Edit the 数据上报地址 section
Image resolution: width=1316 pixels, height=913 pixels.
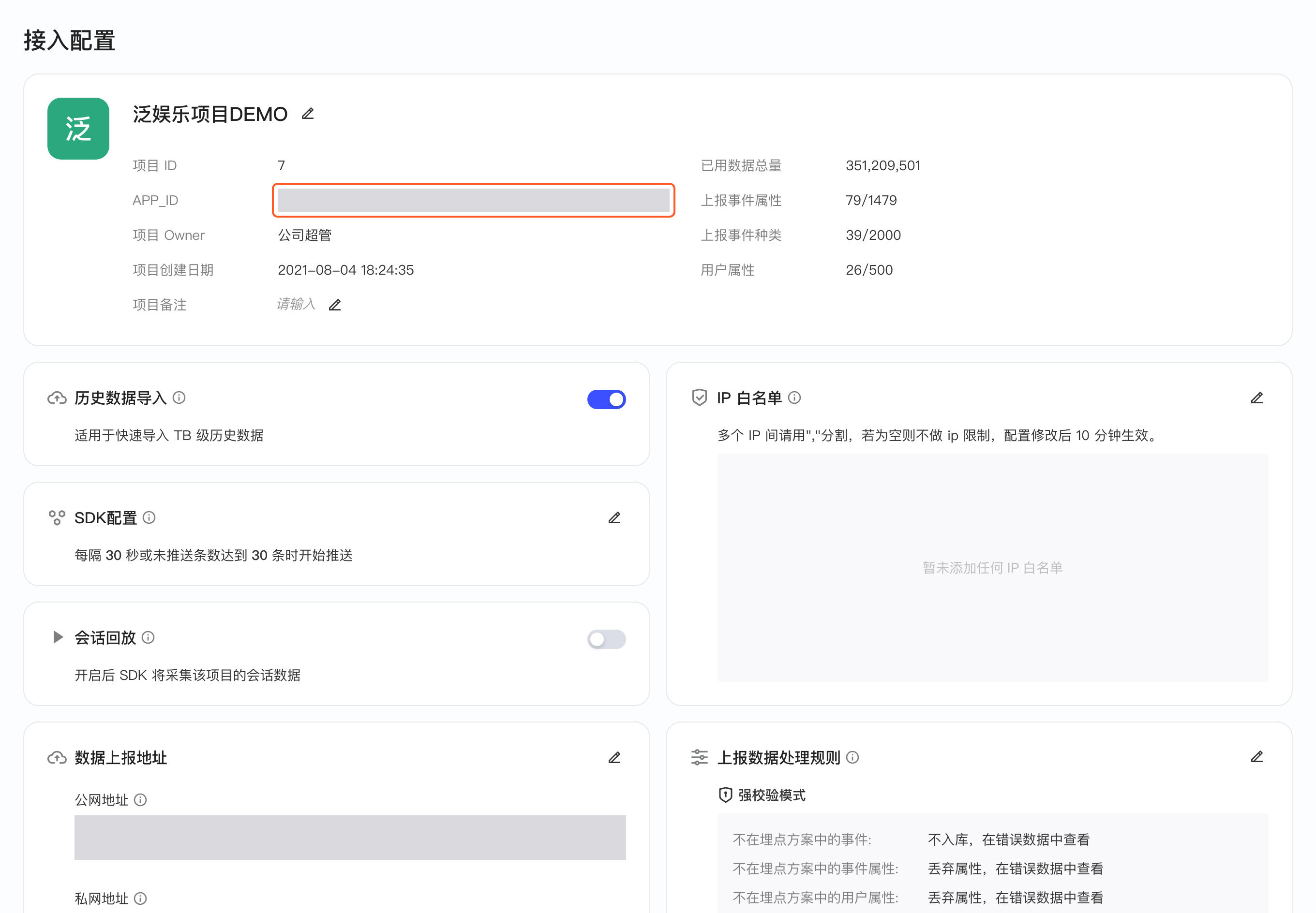614,757
